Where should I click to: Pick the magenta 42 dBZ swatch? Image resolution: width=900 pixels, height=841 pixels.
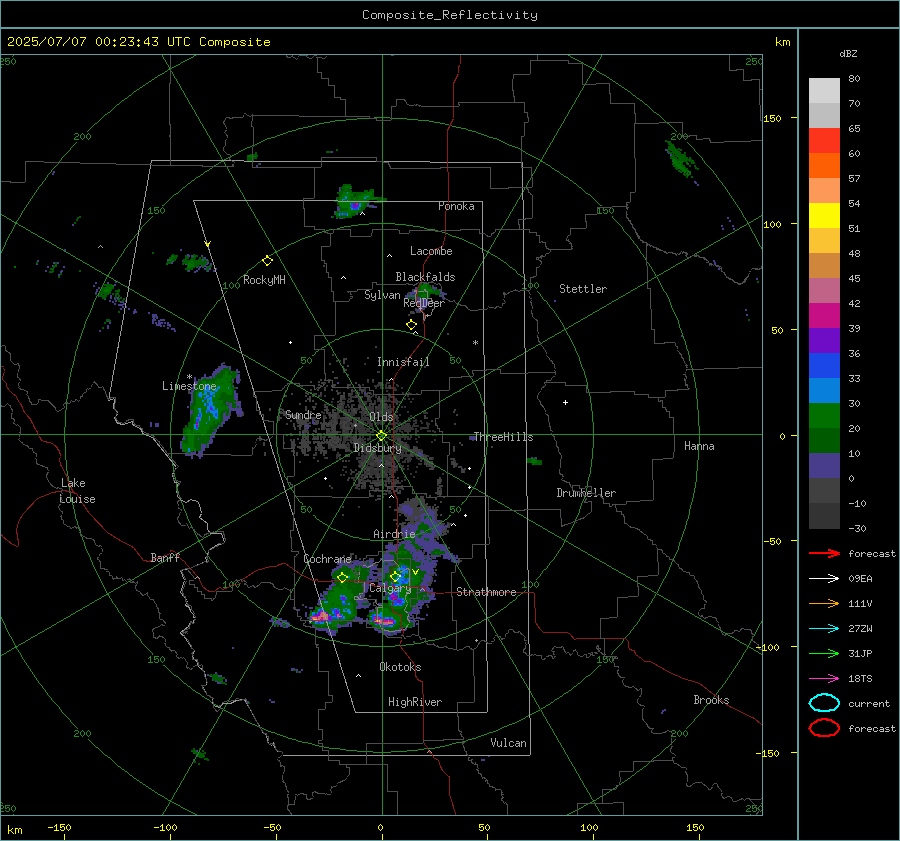click(x=824, y=316)
